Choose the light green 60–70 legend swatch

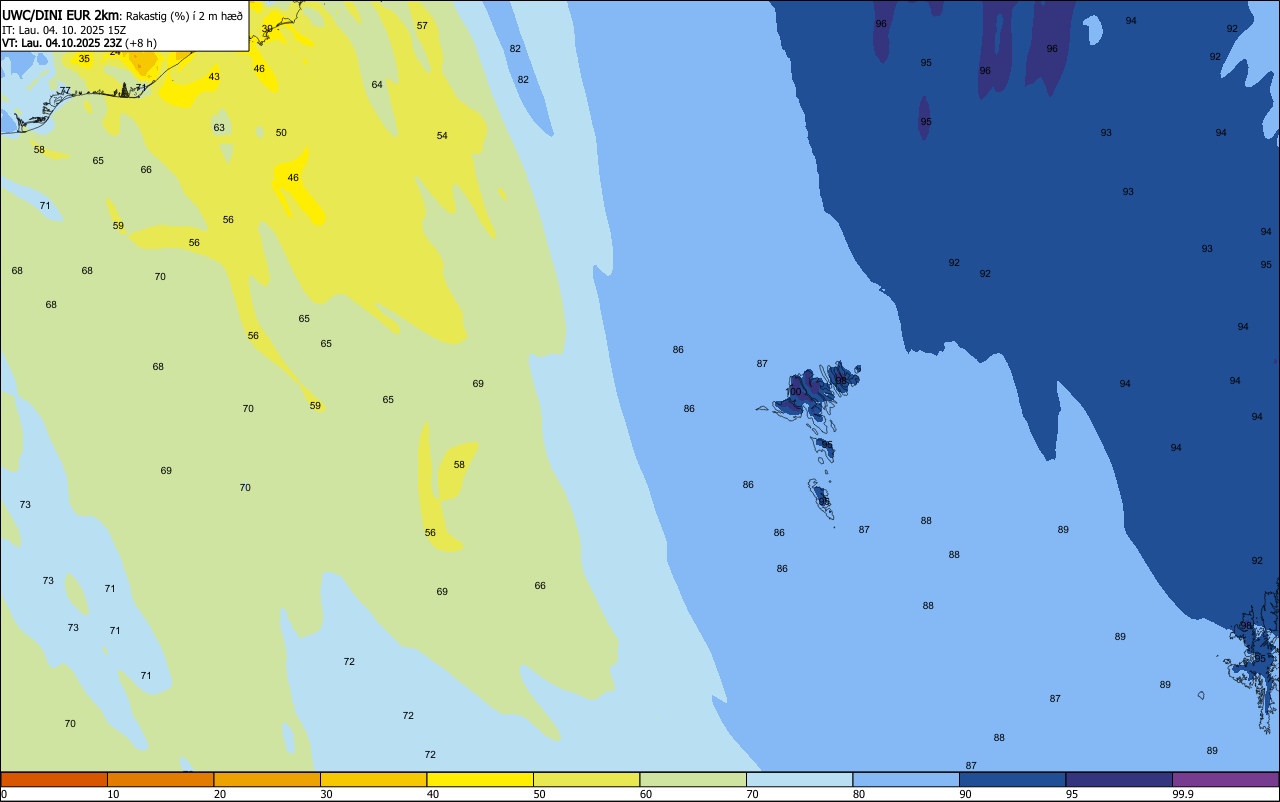coord(693,779)
